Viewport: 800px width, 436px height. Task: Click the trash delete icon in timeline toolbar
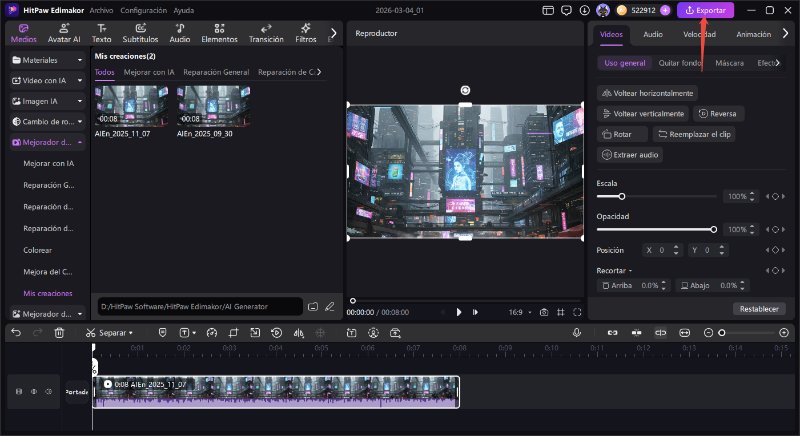tap(59, 332)
